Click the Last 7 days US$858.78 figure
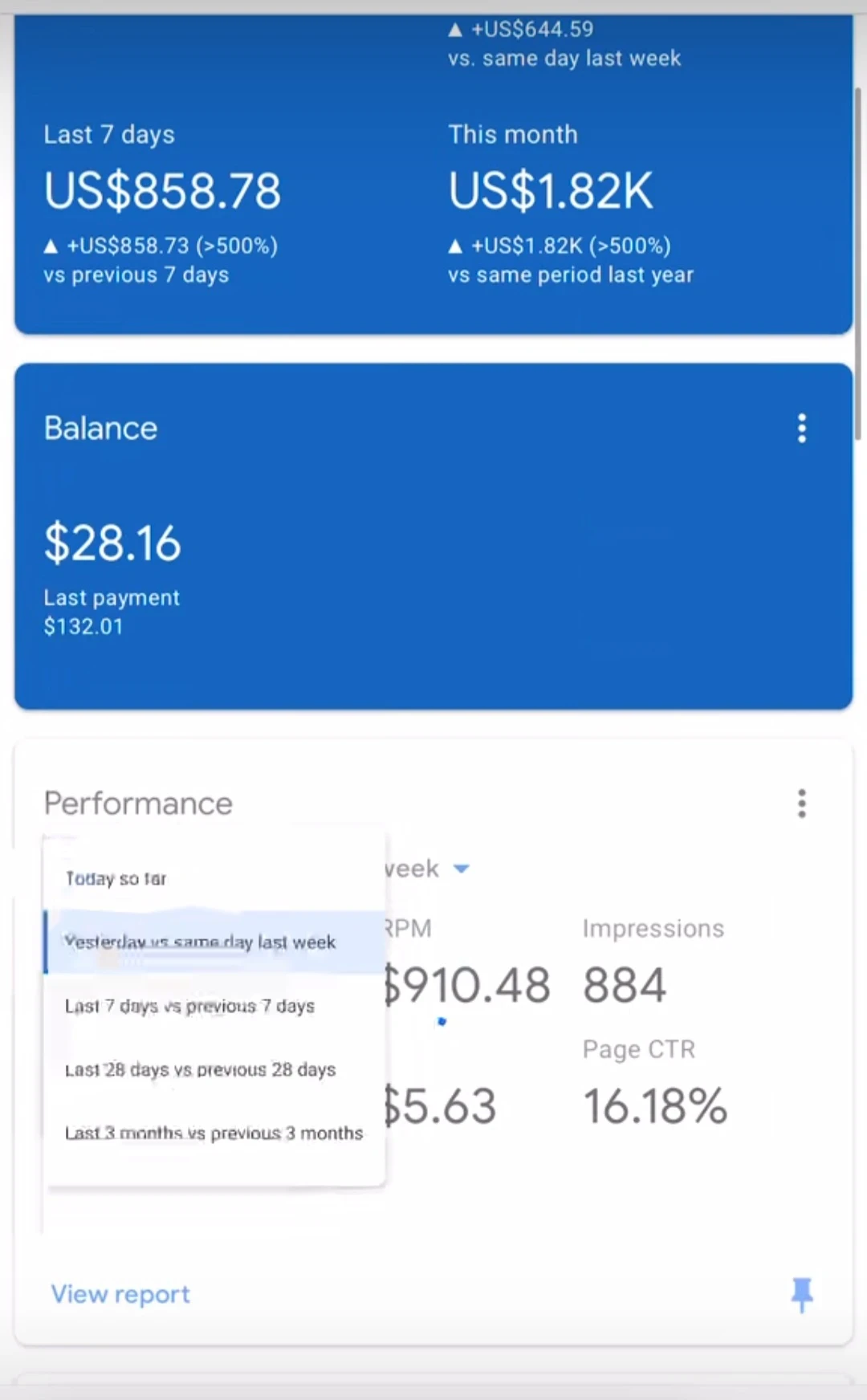The height and width of the screenshot is (1400, 867). point(163,191)
